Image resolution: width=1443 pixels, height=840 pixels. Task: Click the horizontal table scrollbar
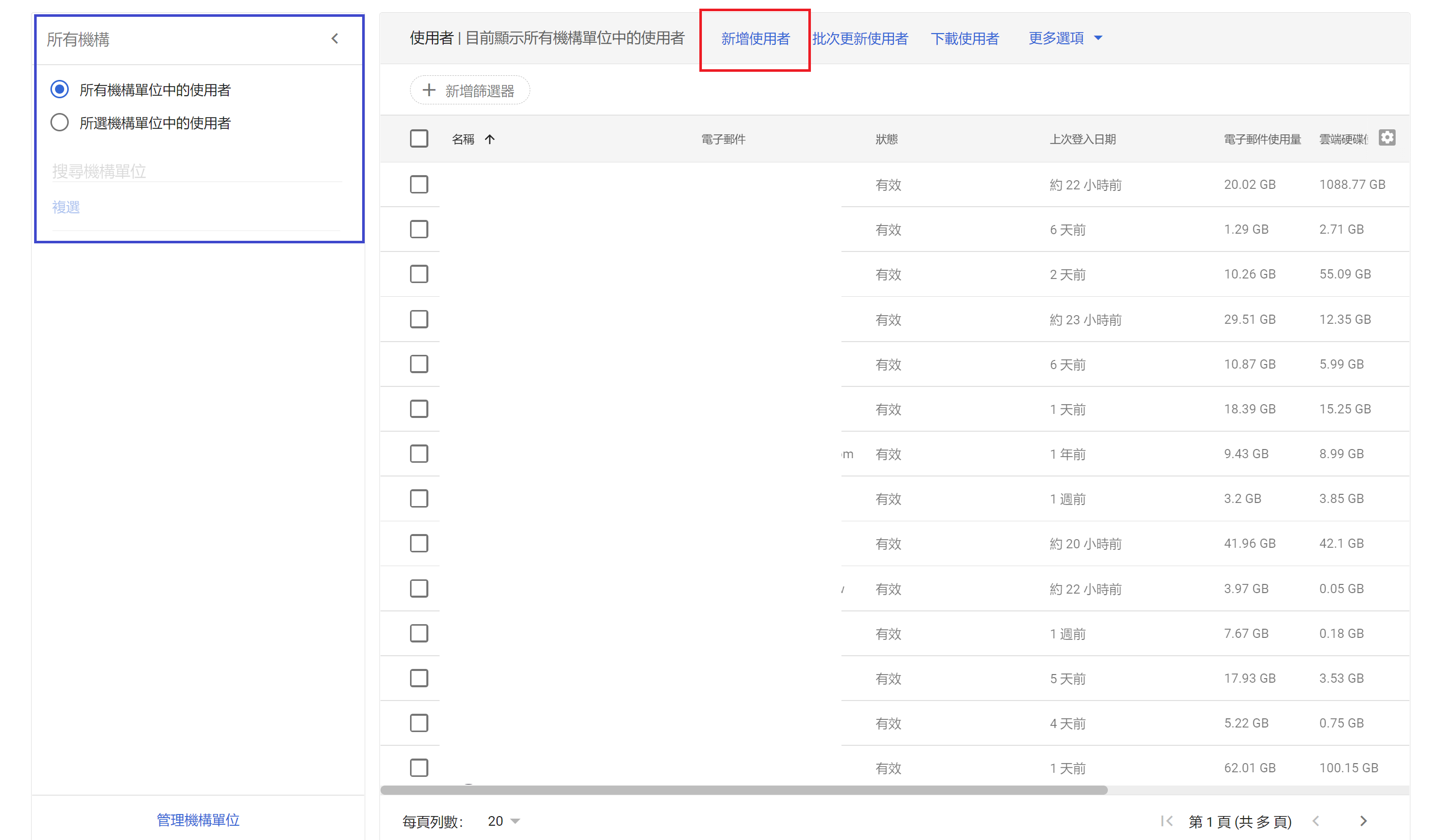pyautogui.click(x=743, y=790)
